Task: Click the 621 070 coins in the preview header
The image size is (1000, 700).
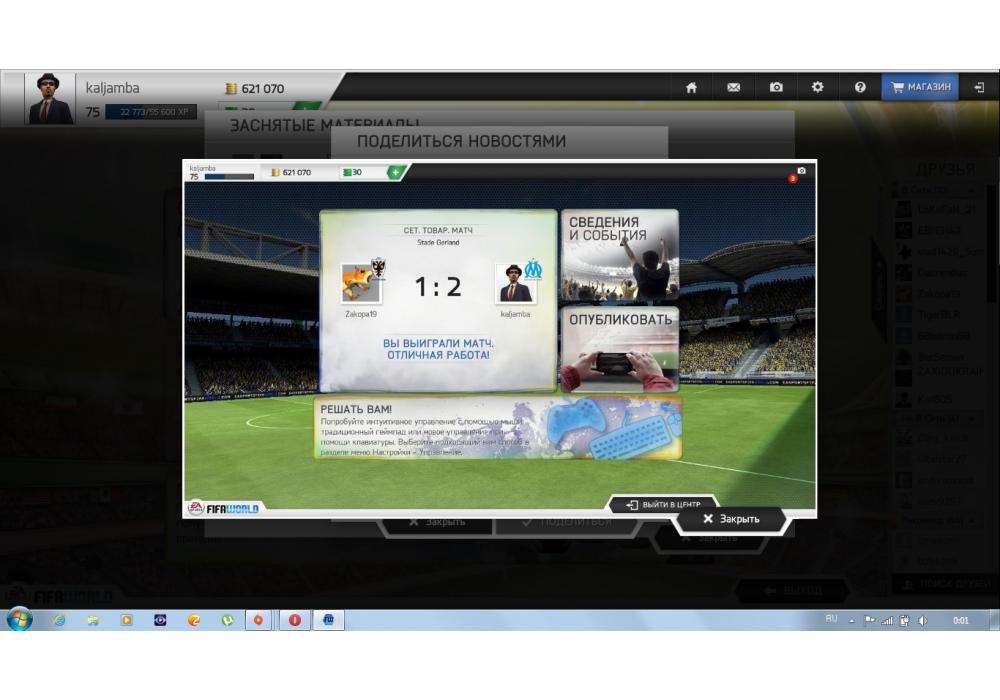Action: point(291,172)
